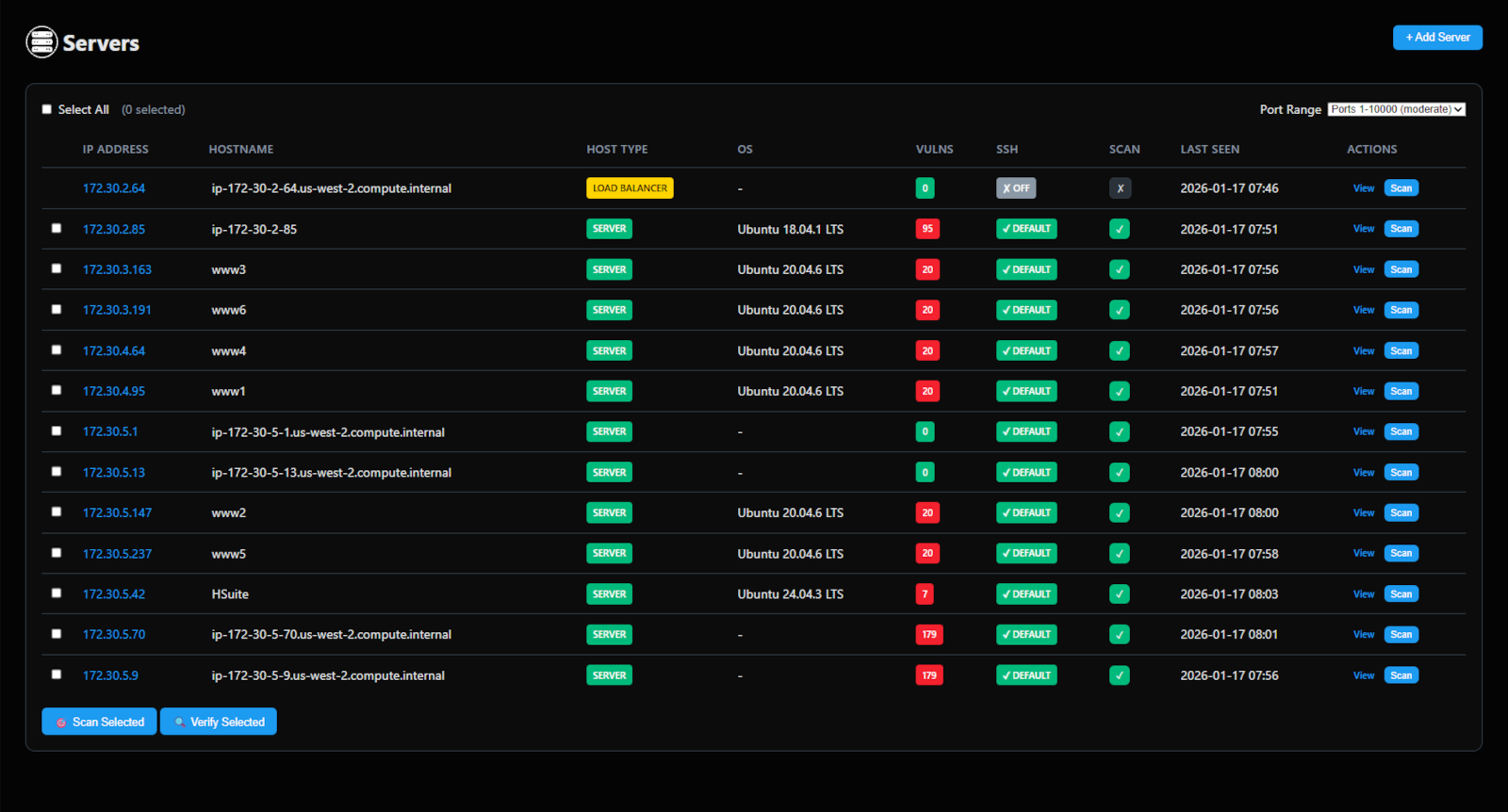
Task: Click the red 95 vulnerabilities badge
Action: coord(927,229)
